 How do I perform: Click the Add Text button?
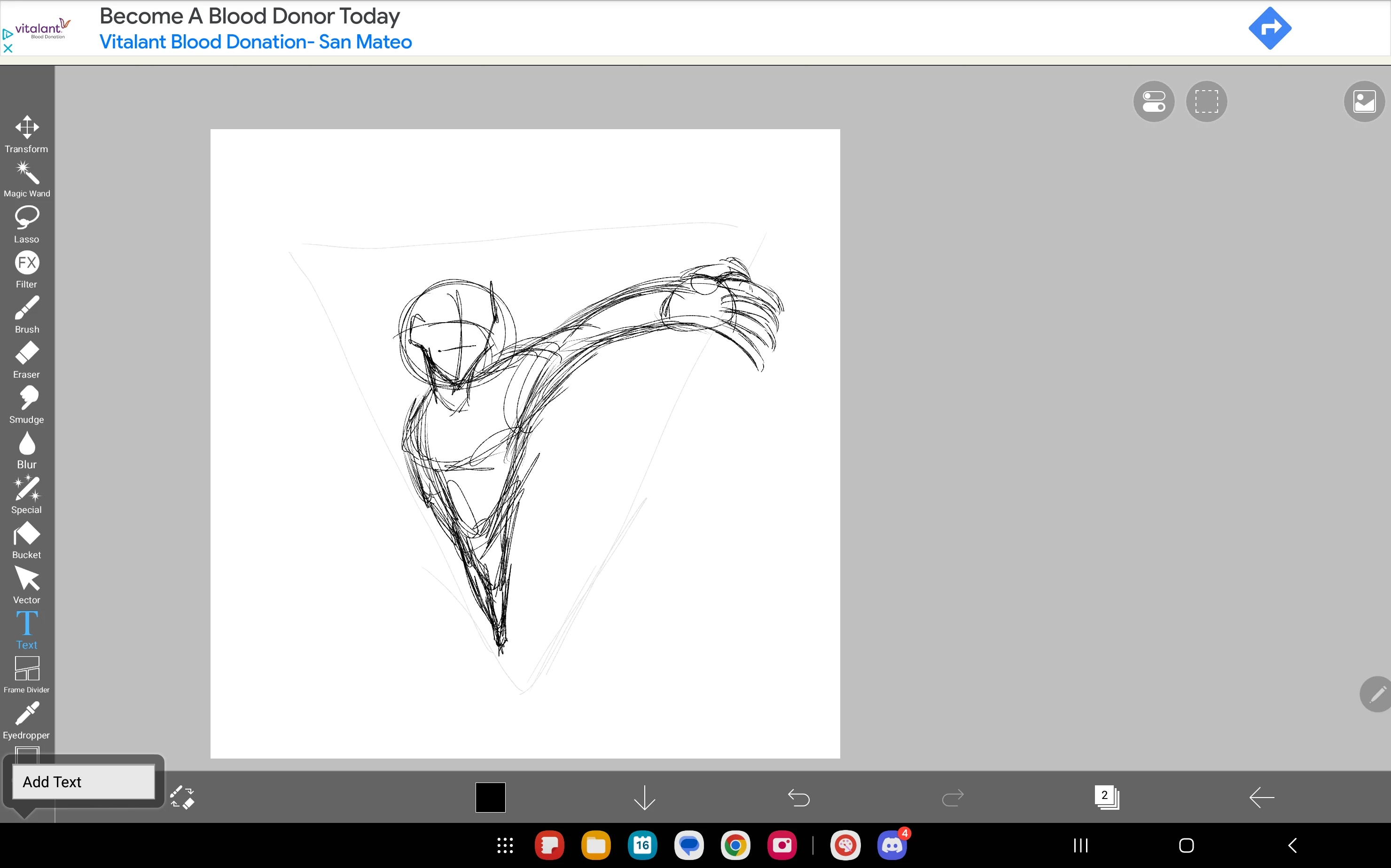tap(83, 782)
